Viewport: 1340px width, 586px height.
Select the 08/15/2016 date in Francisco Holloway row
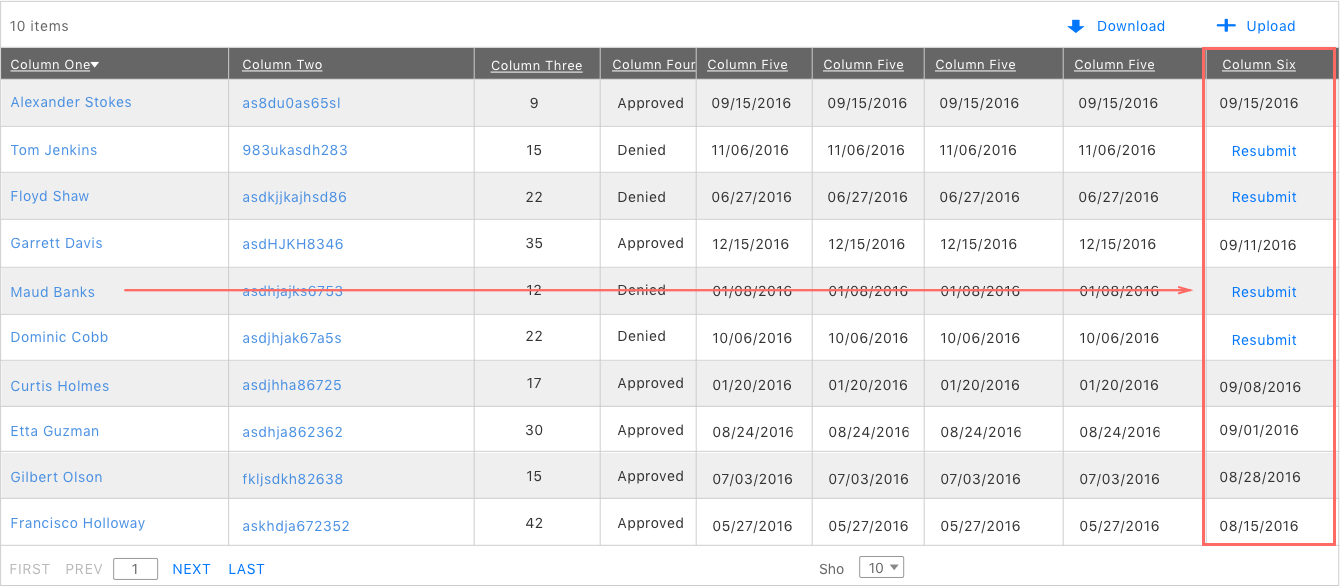click(x=1259, y=525)
